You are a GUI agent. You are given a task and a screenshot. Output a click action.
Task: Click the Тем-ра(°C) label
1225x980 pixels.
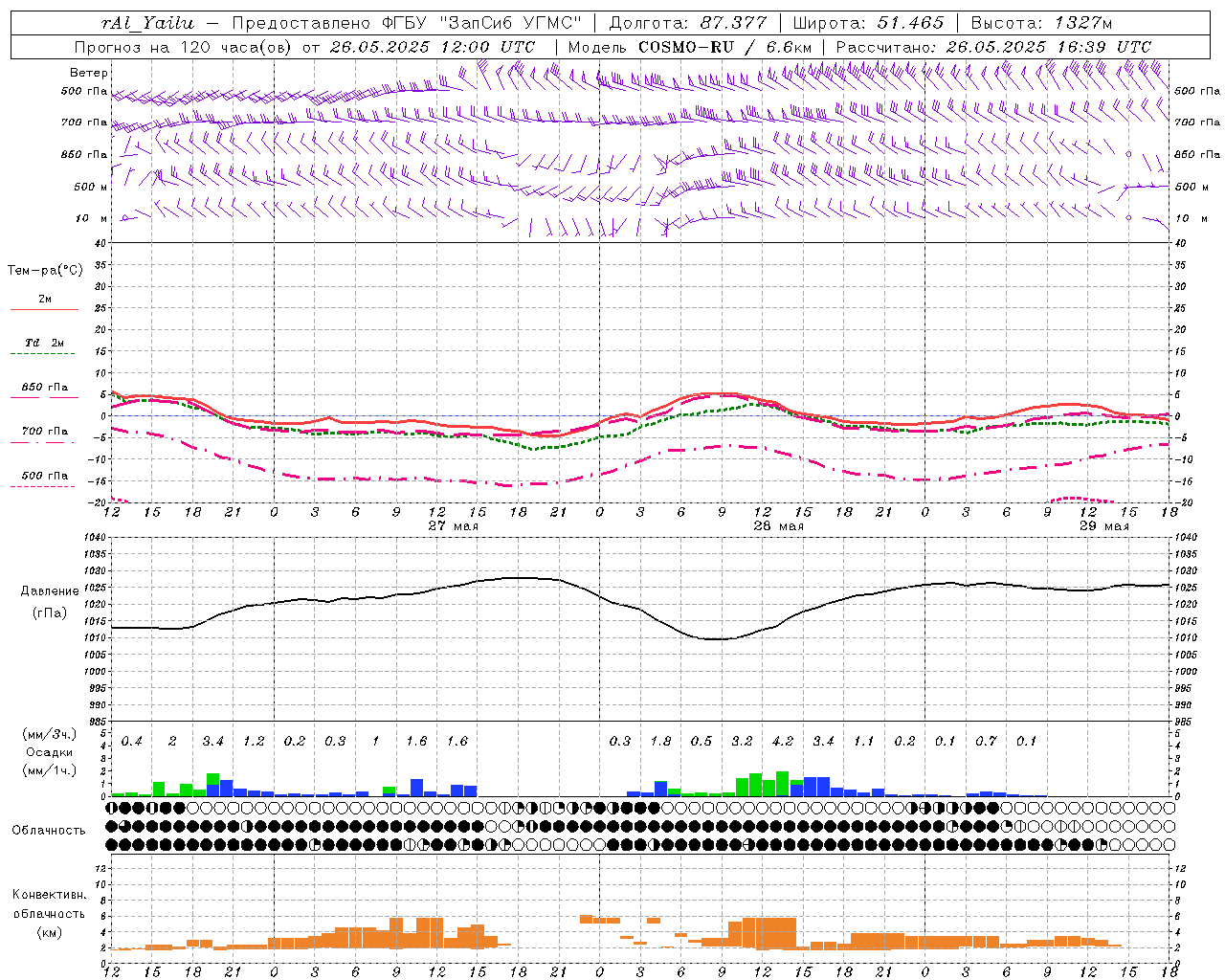[x=45, y=271]
